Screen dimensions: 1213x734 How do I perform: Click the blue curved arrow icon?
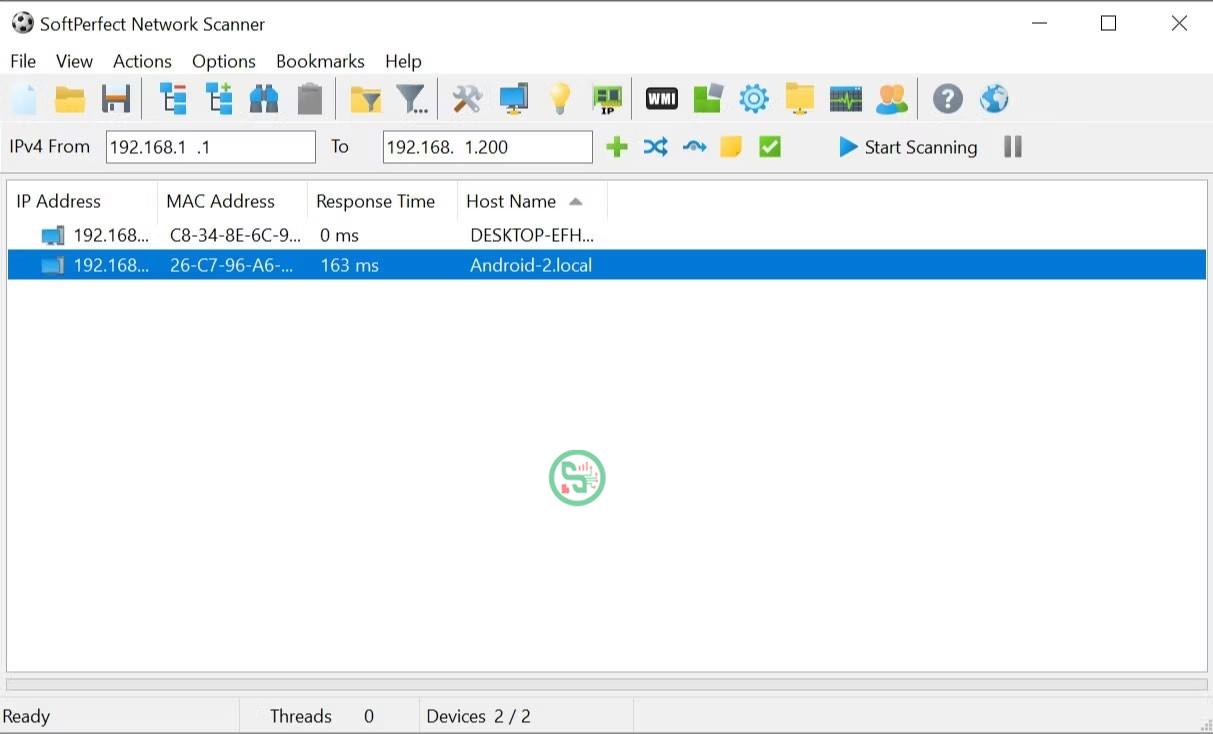click(x=694, y=147)
